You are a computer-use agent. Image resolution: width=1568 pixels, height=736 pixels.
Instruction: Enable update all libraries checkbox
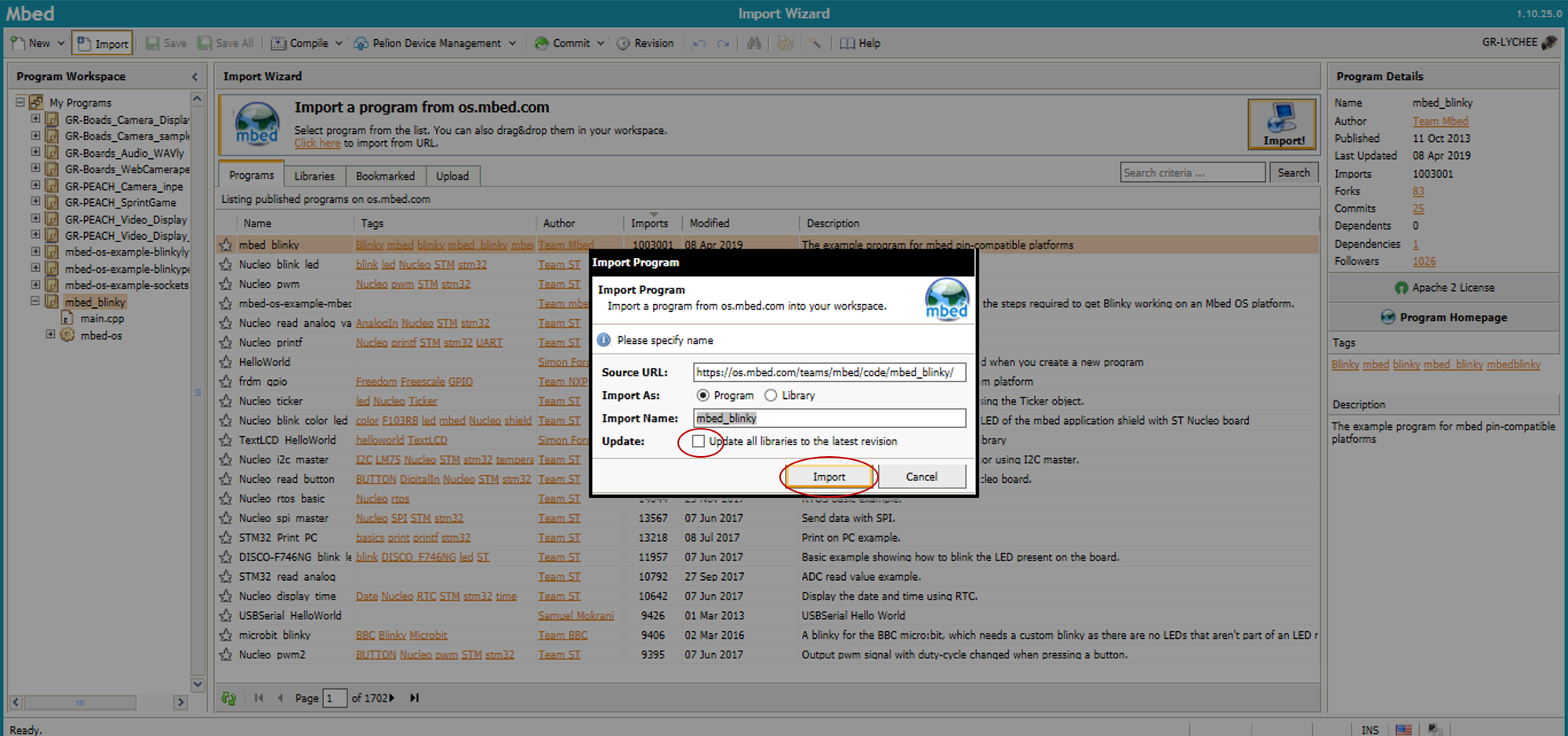click(x=699, y=441)
